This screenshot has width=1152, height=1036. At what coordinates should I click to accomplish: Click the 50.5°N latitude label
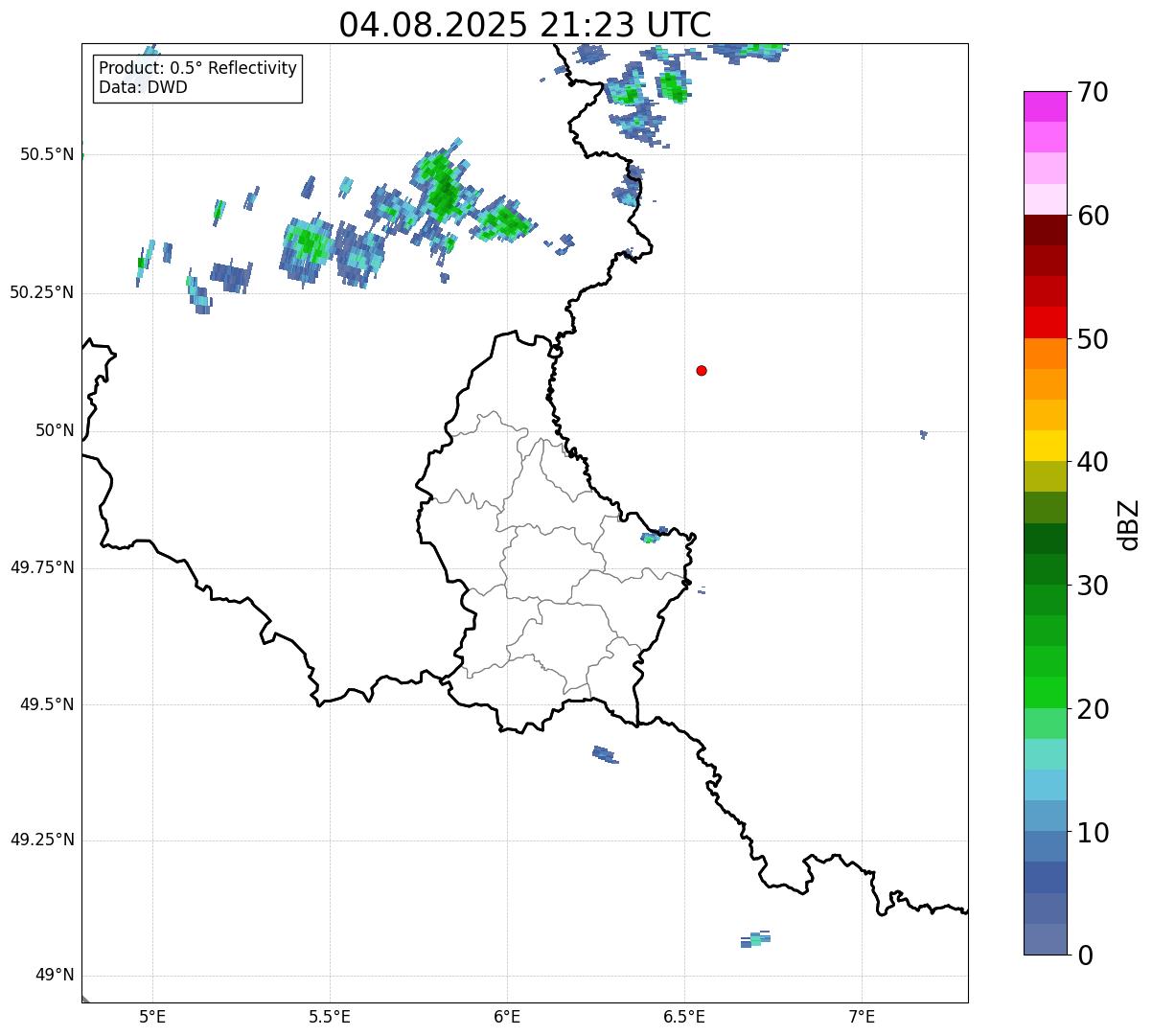[47, 154]
